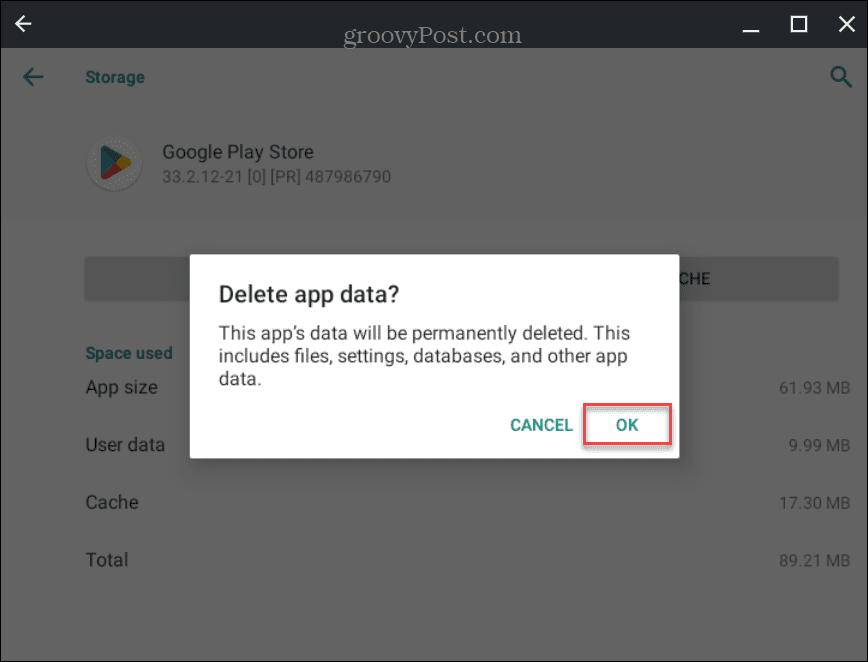Select the Space used section heading
The image size is (868, 662).
[x=129, y=353]
